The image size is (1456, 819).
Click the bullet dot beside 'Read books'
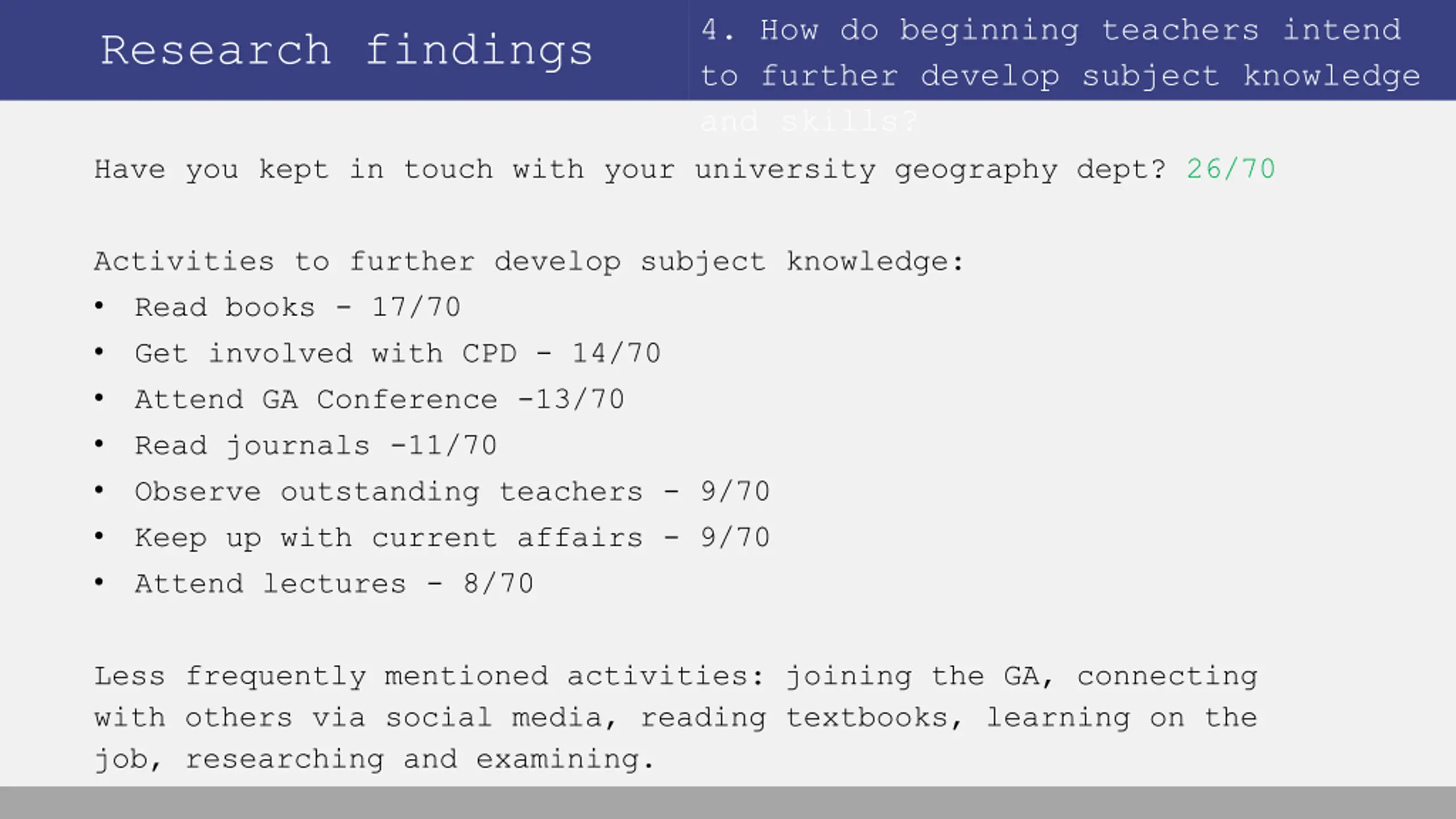click(99, 306)
